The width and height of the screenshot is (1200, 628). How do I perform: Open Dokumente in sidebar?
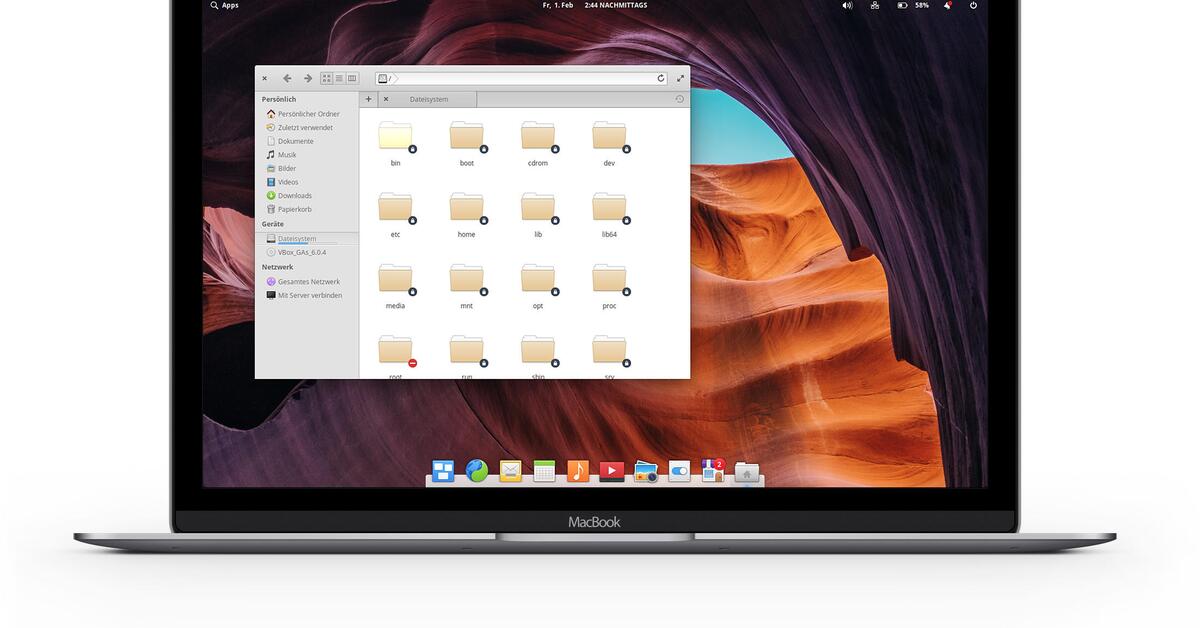pos(290,141)
